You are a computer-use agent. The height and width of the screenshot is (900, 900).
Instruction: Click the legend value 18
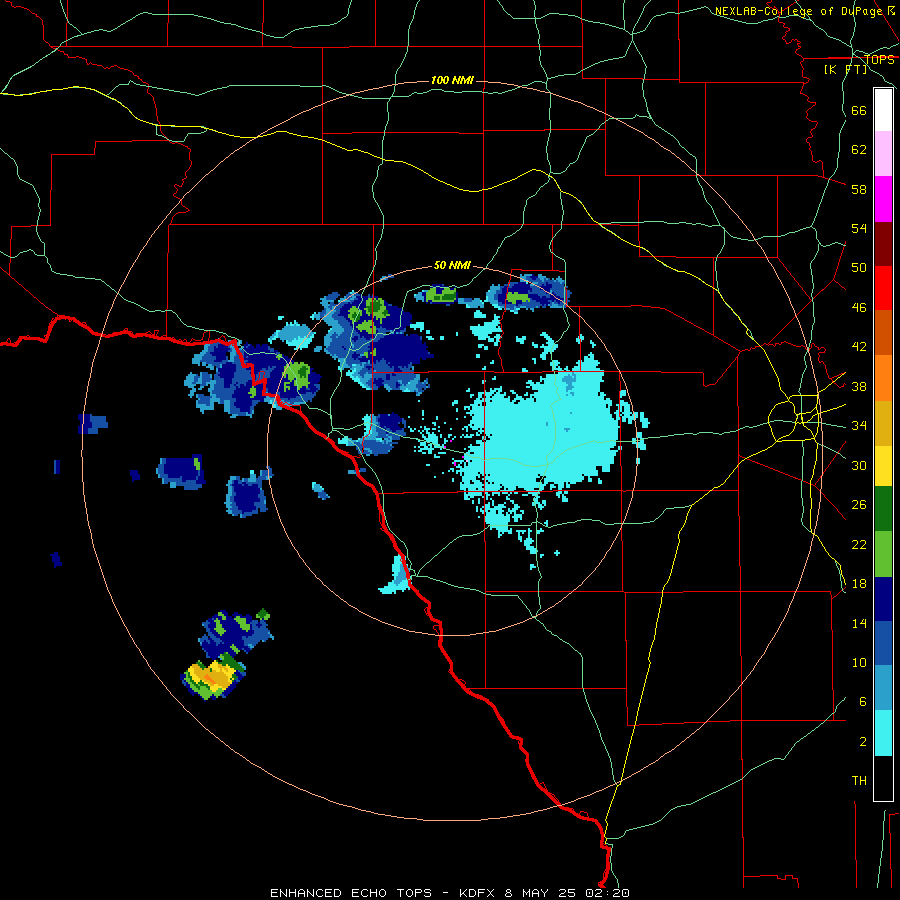(x=859, y=583)
